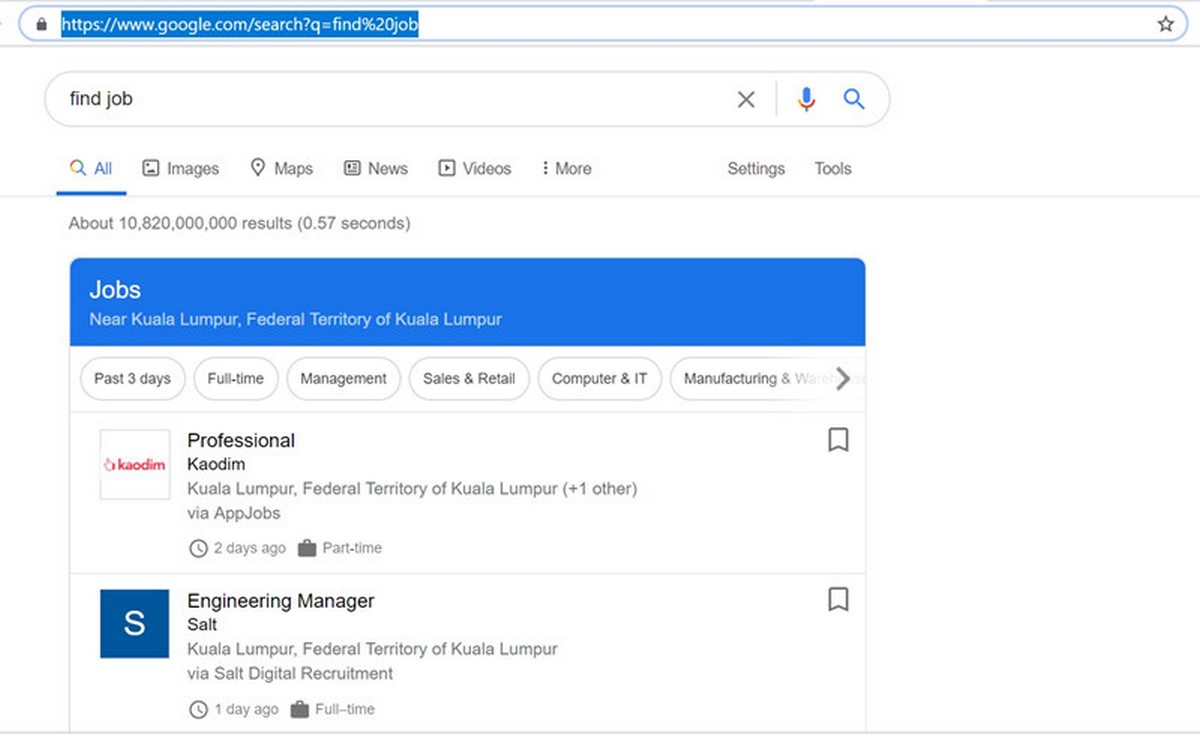
Task: Expand more job filter chips with right arrow
Action: [843, 379]
